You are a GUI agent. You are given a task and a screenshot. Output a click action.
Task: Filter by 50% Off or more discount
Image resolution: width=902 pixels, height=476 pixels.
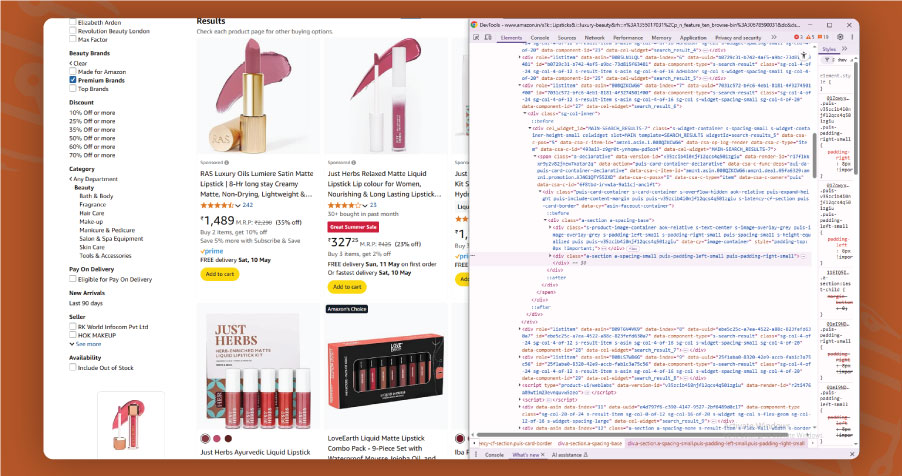[91, 138]
